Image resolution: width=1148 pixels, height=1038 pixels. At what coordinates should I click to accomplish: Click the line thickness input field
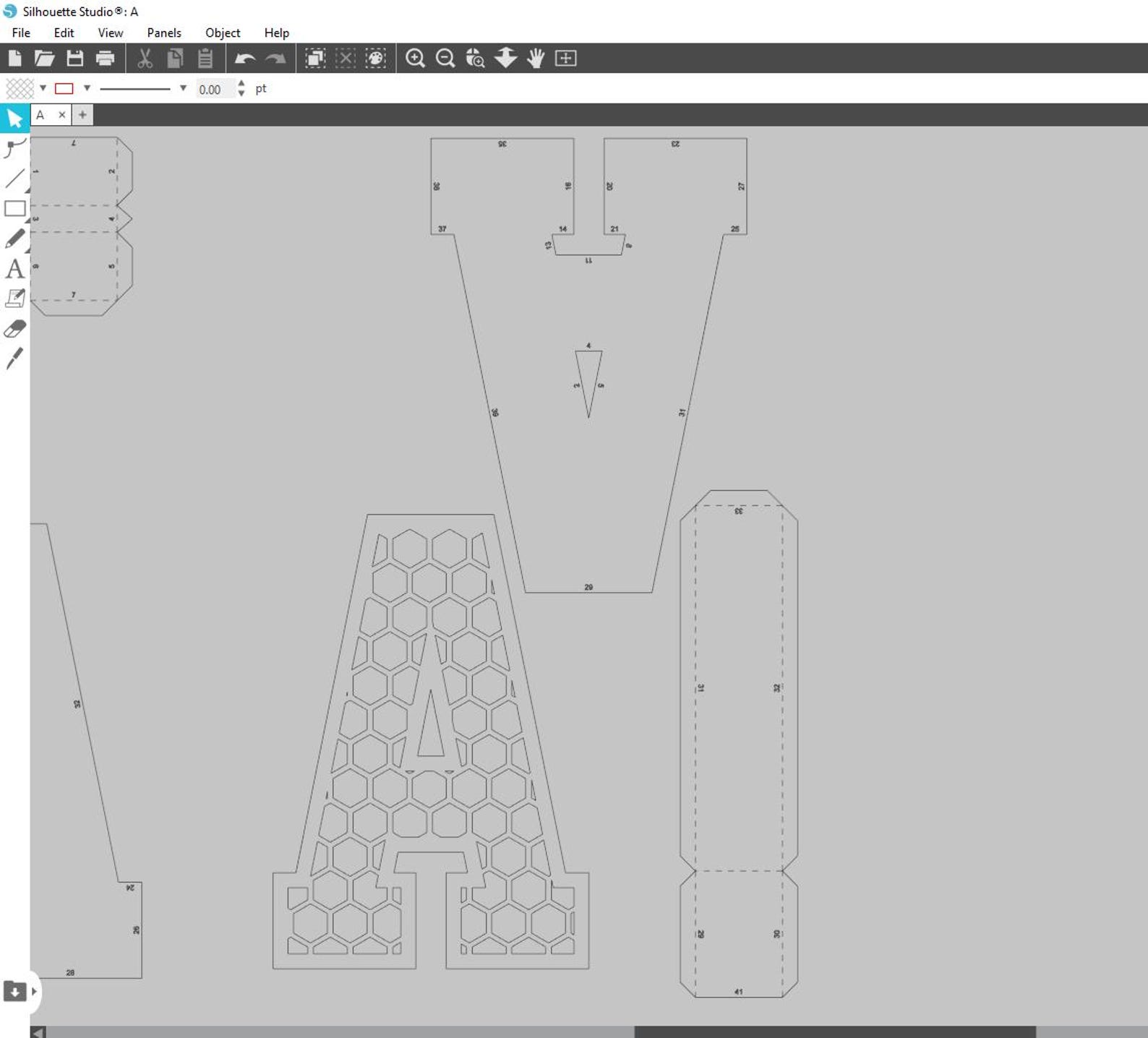[x=215, y=89]
